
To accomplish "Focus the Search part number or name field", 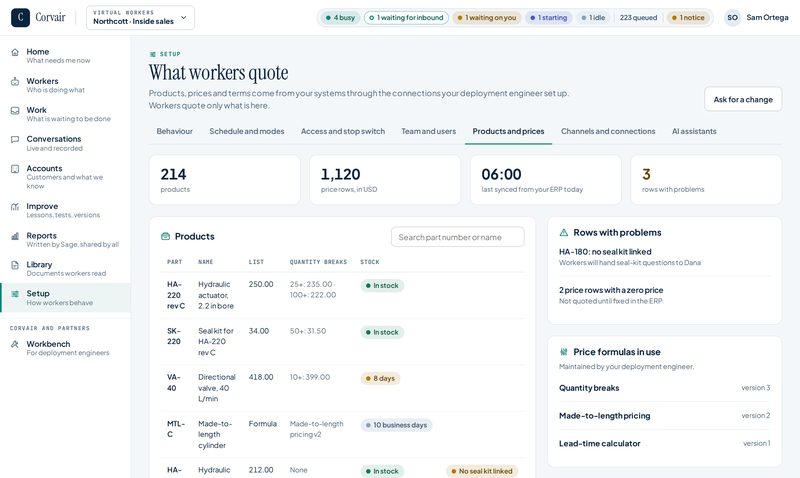I will pos(458,237).
